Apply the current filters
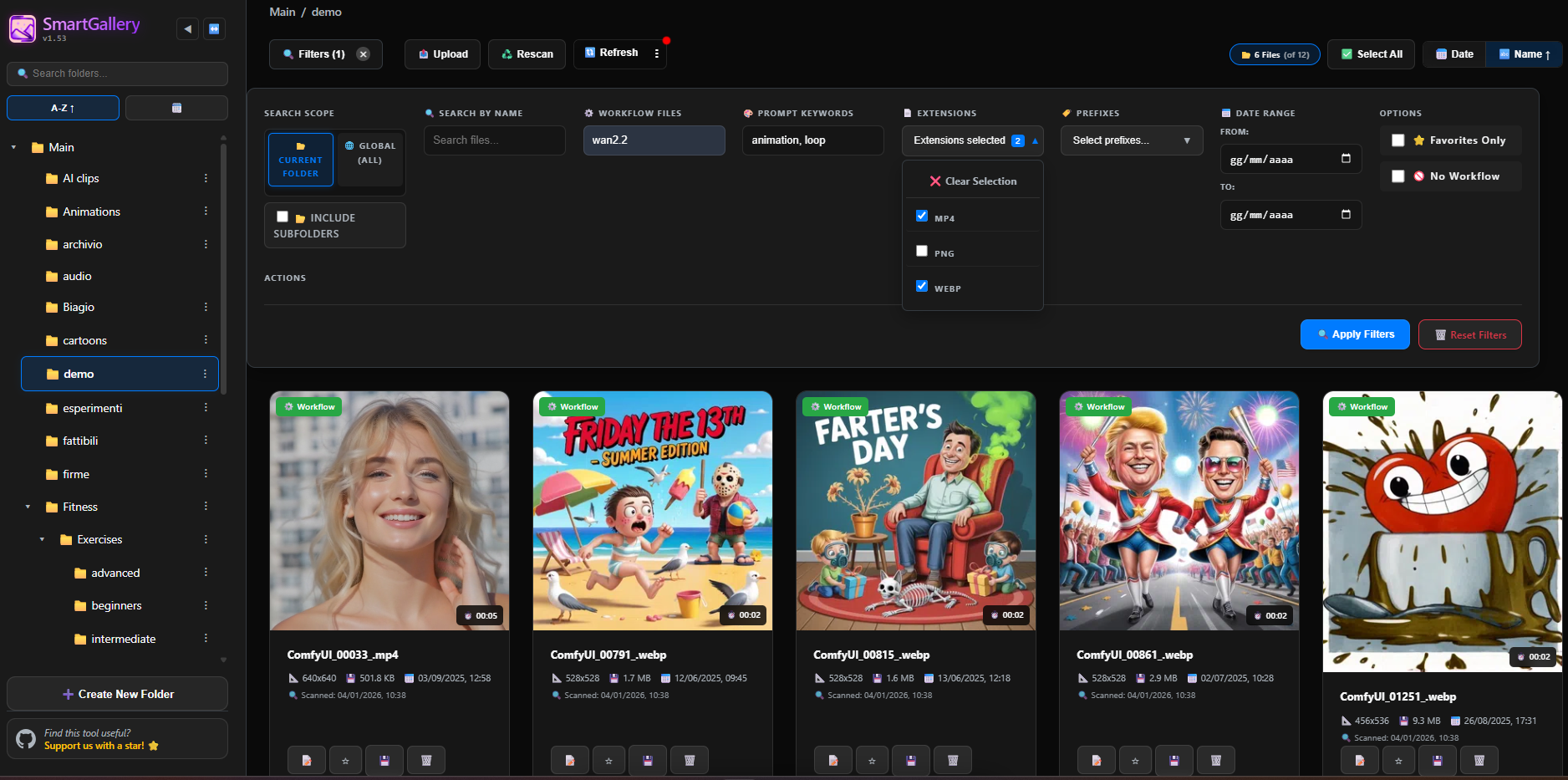This screenshot has height=780, width=1568. (x=1355, y=334)
